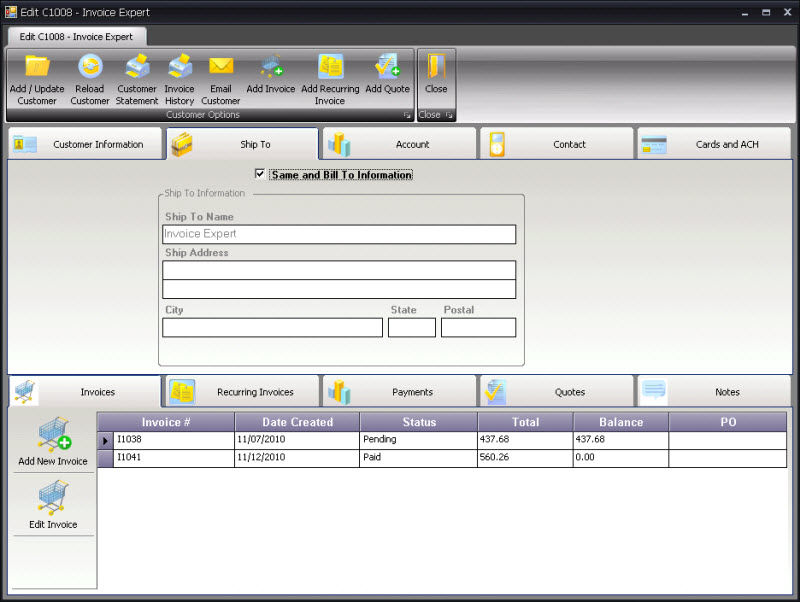Click the row header of invoice I1041
Screen dimensions: 800x602
[105, 458]
